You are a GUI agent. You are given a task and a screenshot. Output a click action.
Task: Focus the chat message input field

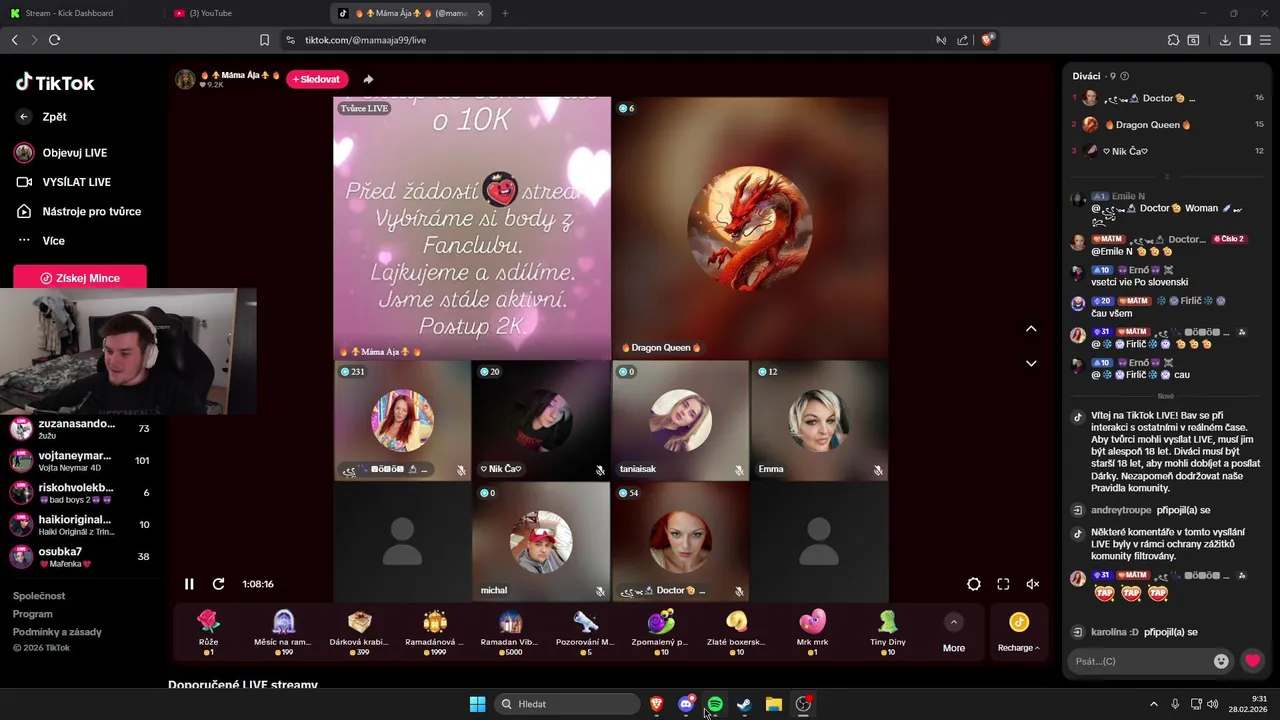pyautogui.click(x=1140, y=661)
